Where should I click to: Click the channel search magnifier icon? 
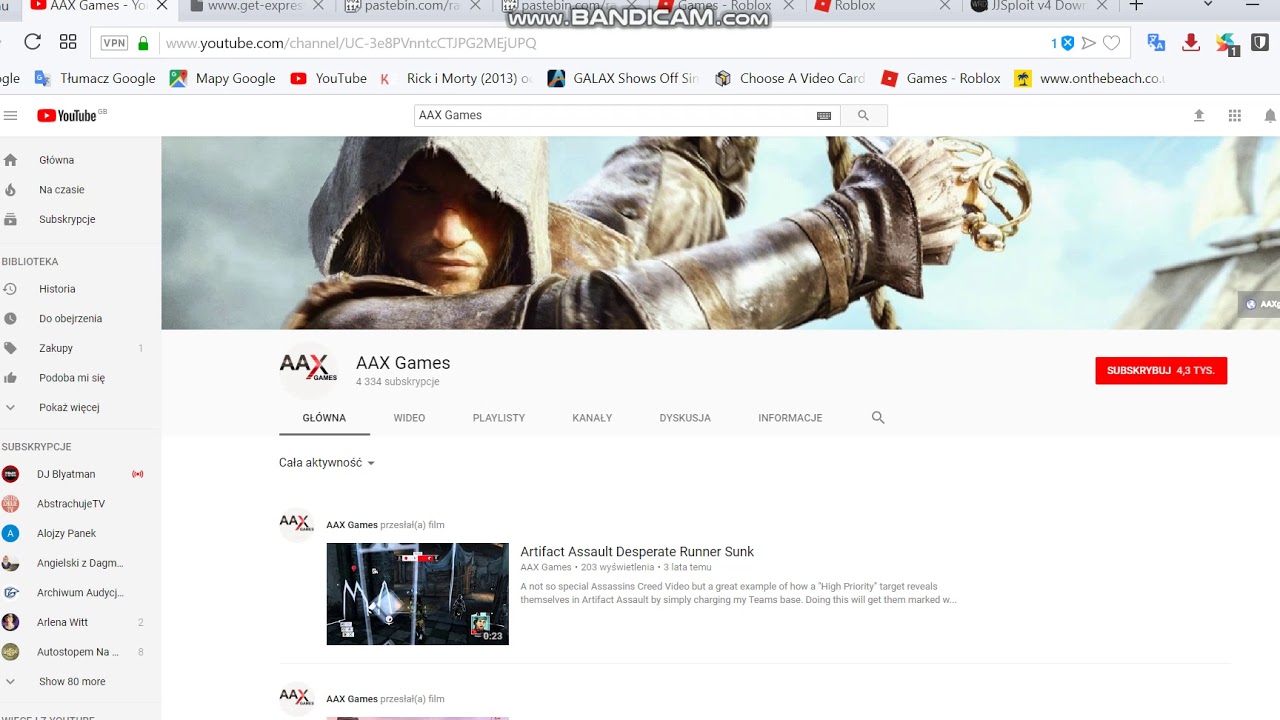pyautogui.click(x=878, y=418)
